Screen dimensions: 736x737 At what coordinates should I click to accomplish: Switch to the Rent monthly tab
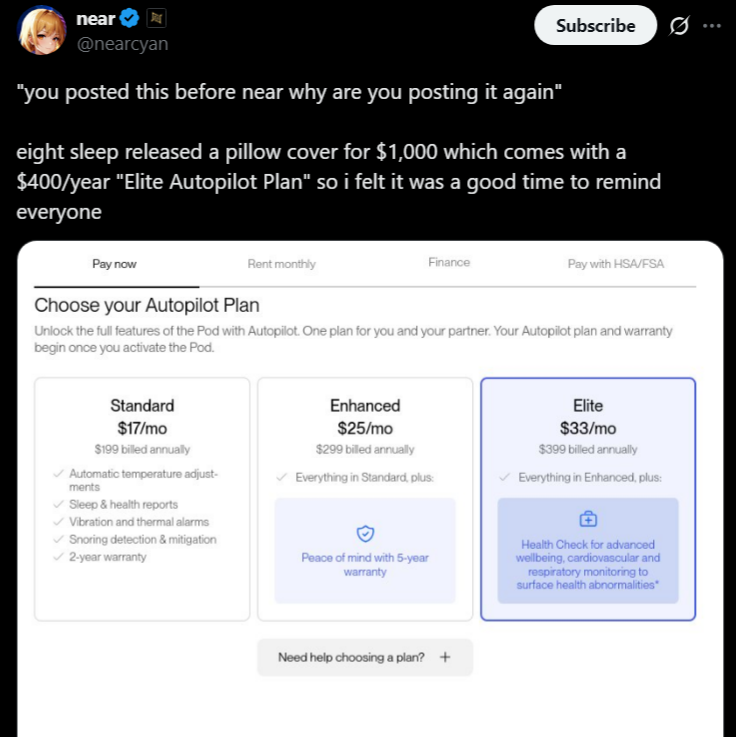click(282, 264)
